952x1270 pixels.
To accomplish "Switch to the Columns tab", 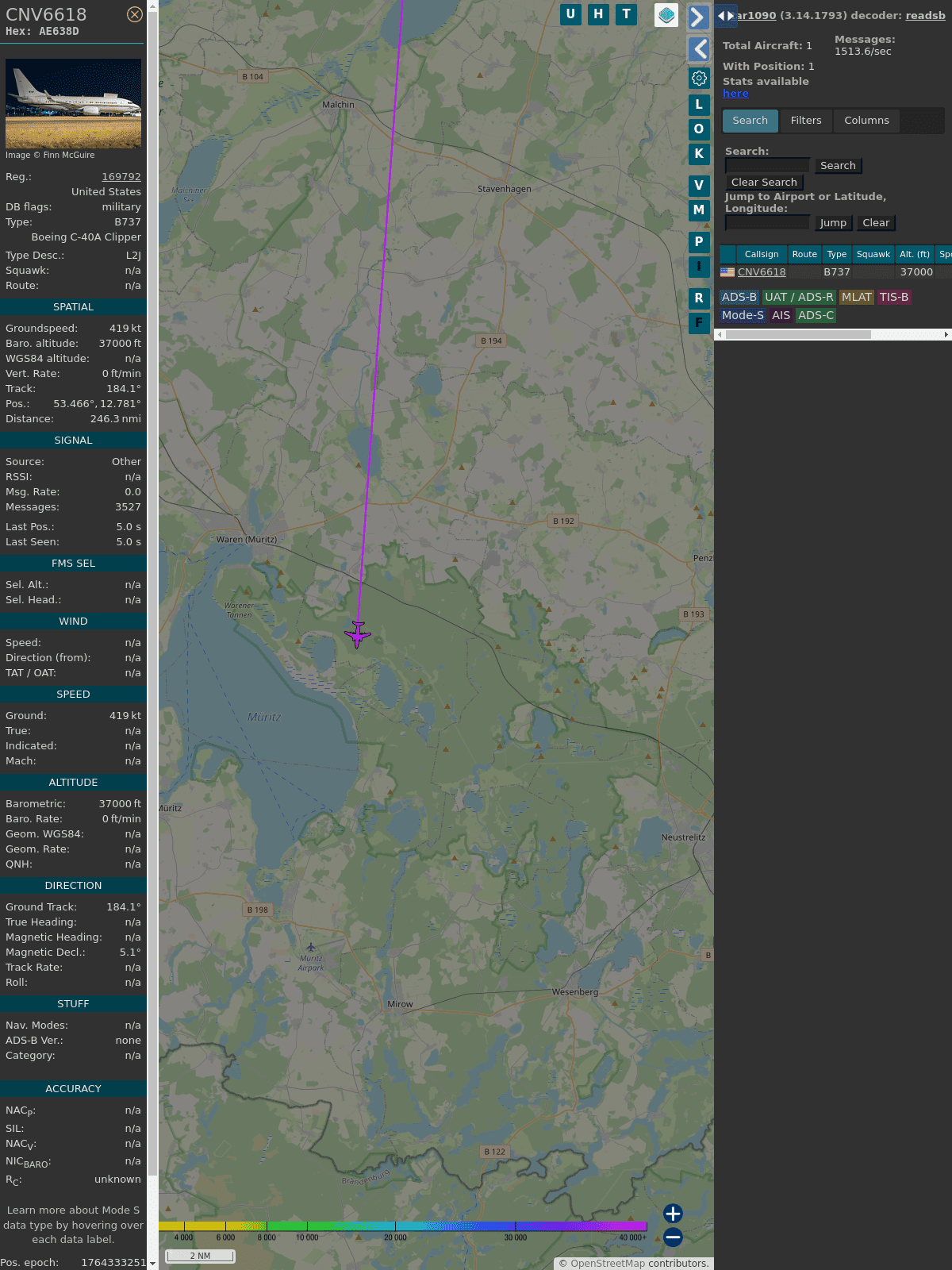I will 866,121.
